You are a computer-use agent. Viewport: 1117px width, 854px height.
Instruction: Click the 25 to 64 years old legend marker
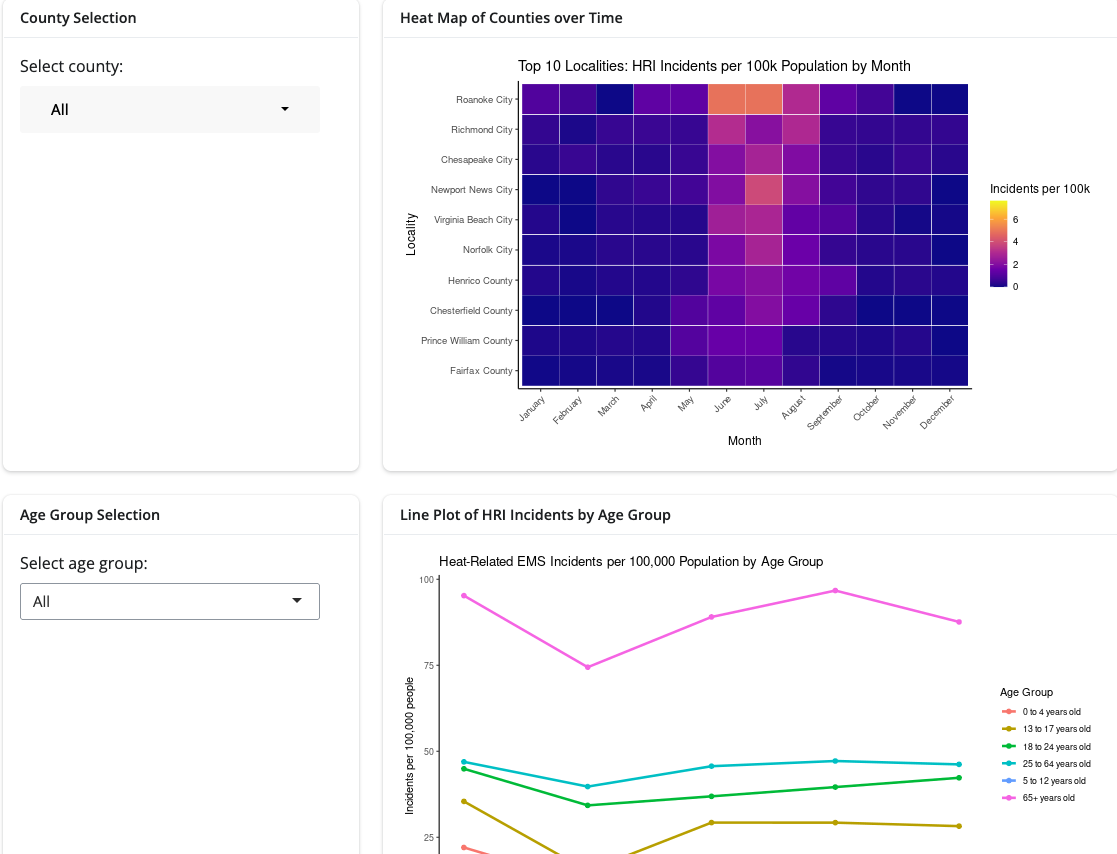point(1009,764)
